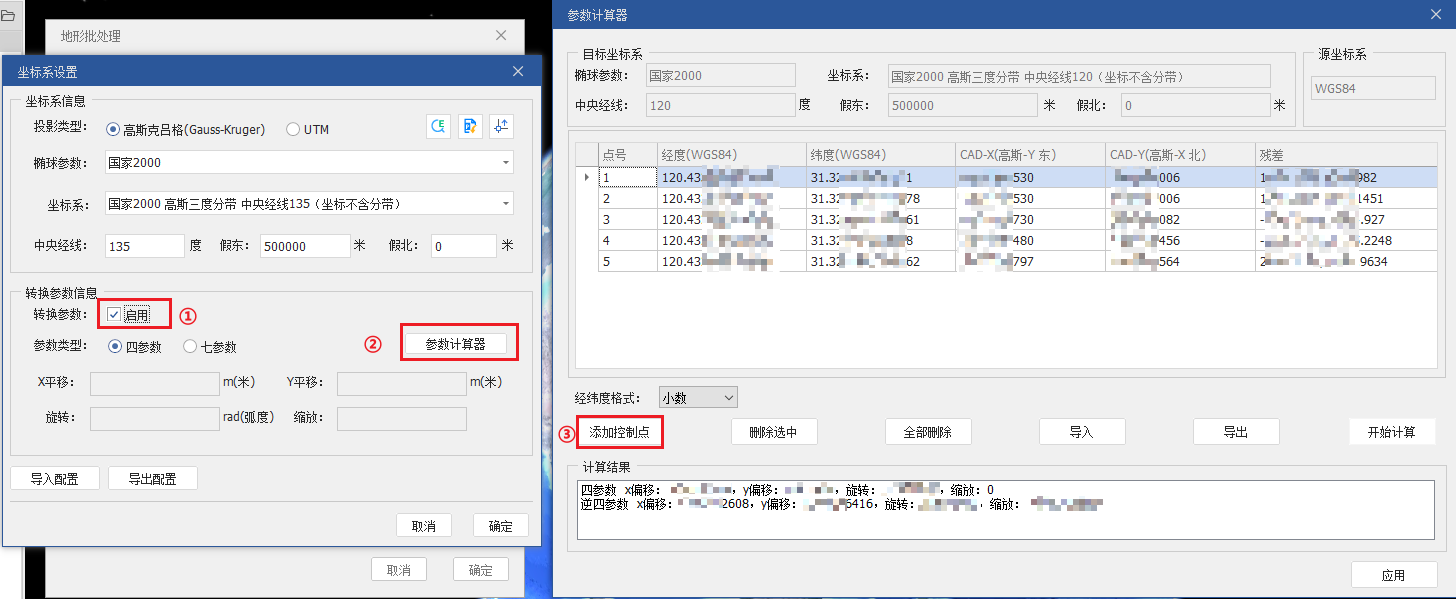The width and height of the screenshot is (1456, 599).
Task: Select the UTM projection type
Action: (293, 129)
